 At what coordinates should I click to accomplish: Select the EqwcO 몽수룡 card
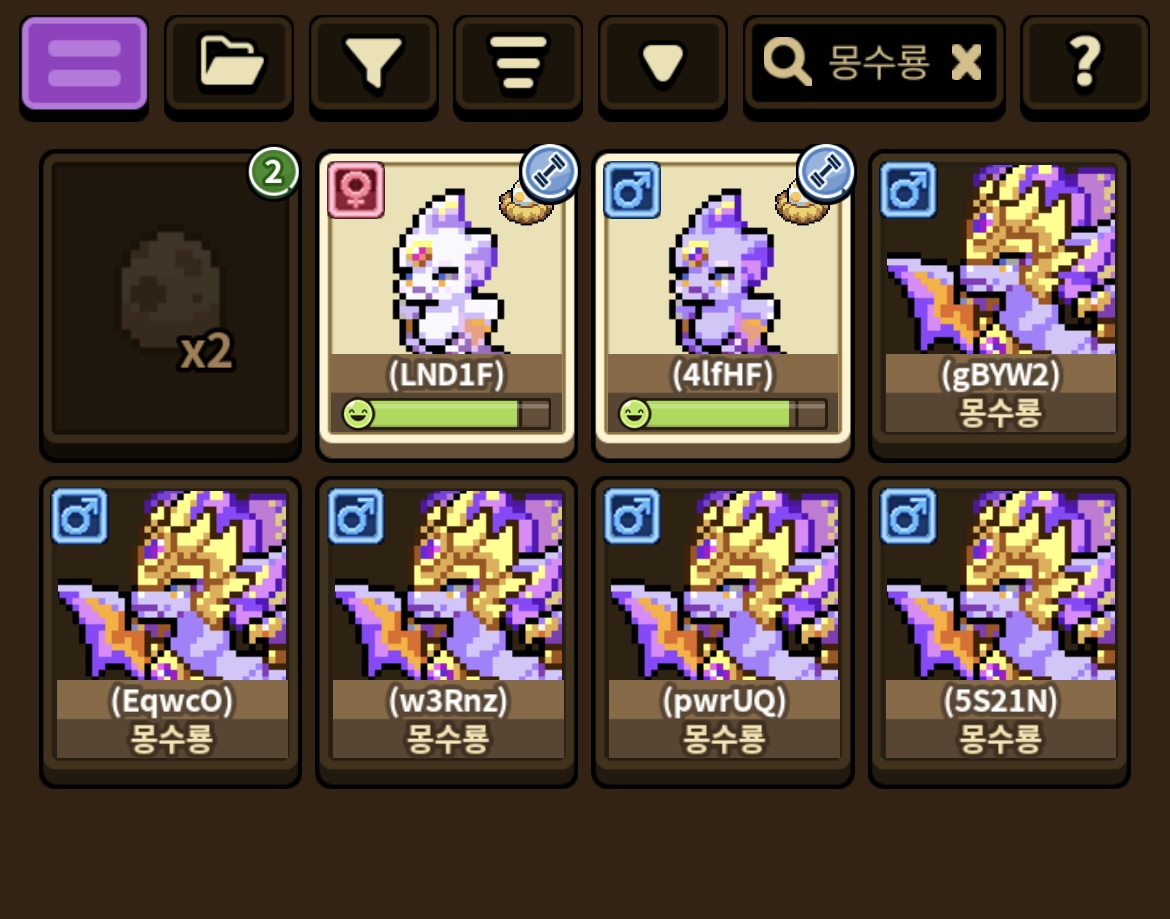click(171, 630)
